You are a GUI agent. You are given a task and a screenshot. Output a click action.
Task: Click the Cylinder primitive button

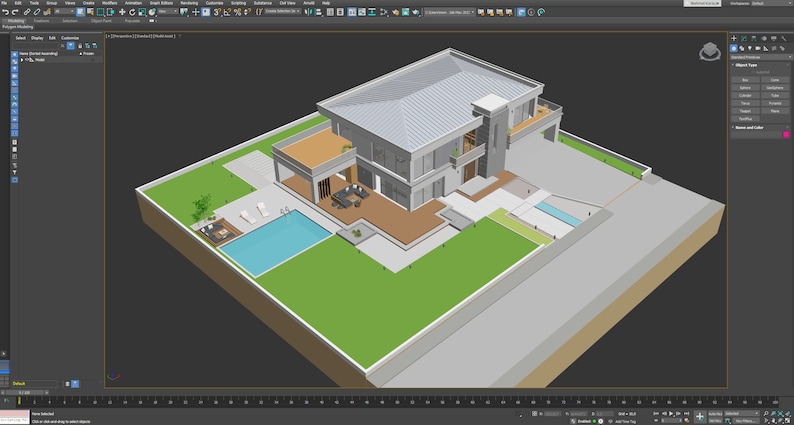(x=746, y=95)
